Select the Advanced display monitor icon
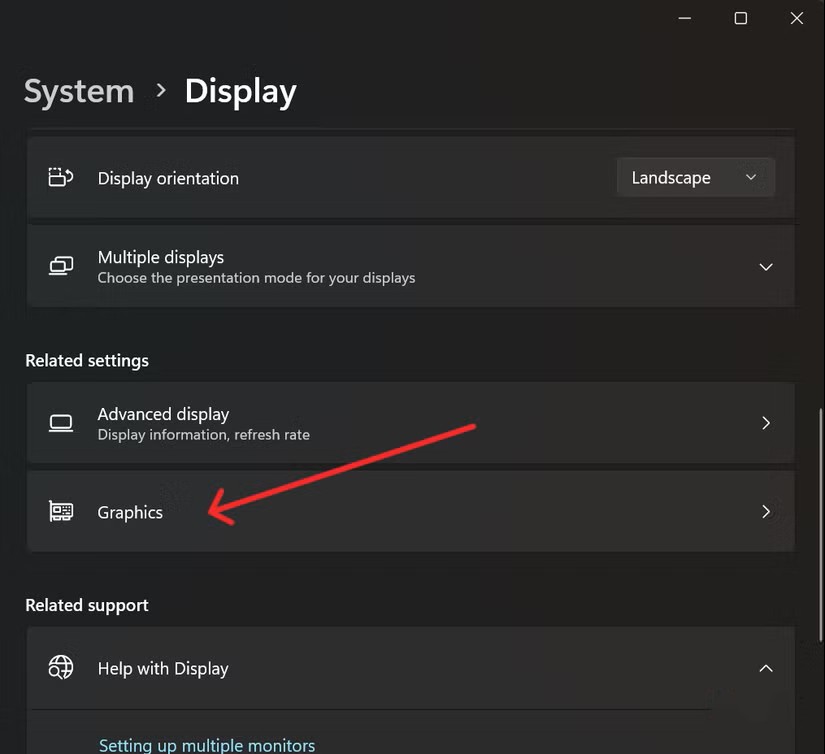Screen dimensions: 825x754 click(x=61, y=422)
